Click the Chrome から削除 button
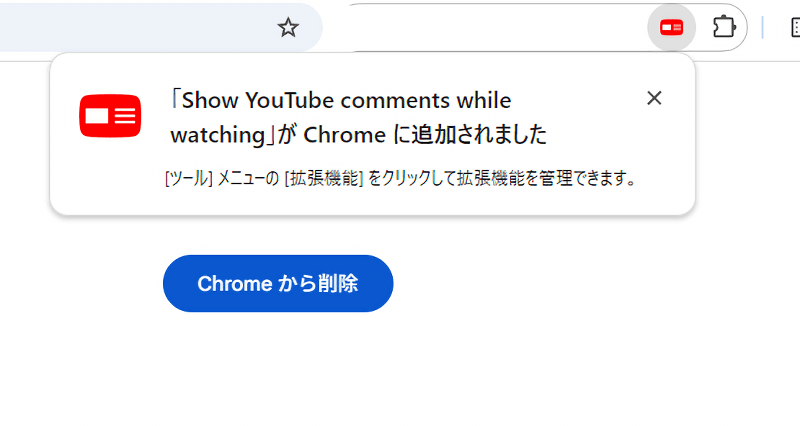Viewport: 800px width, 426px height. coord(278,283)
